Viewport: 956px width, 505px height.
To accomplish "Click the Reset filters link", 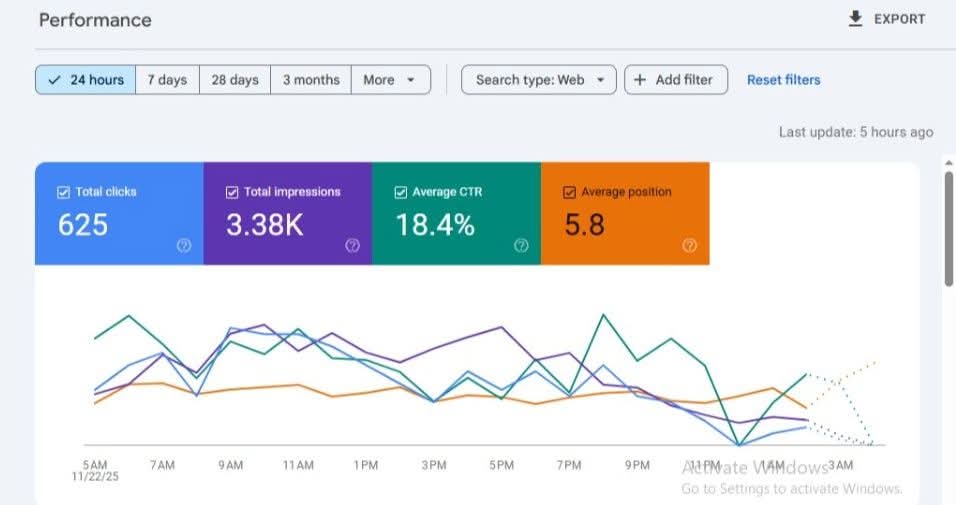I will pyautogui.click(x=783, y=80).
